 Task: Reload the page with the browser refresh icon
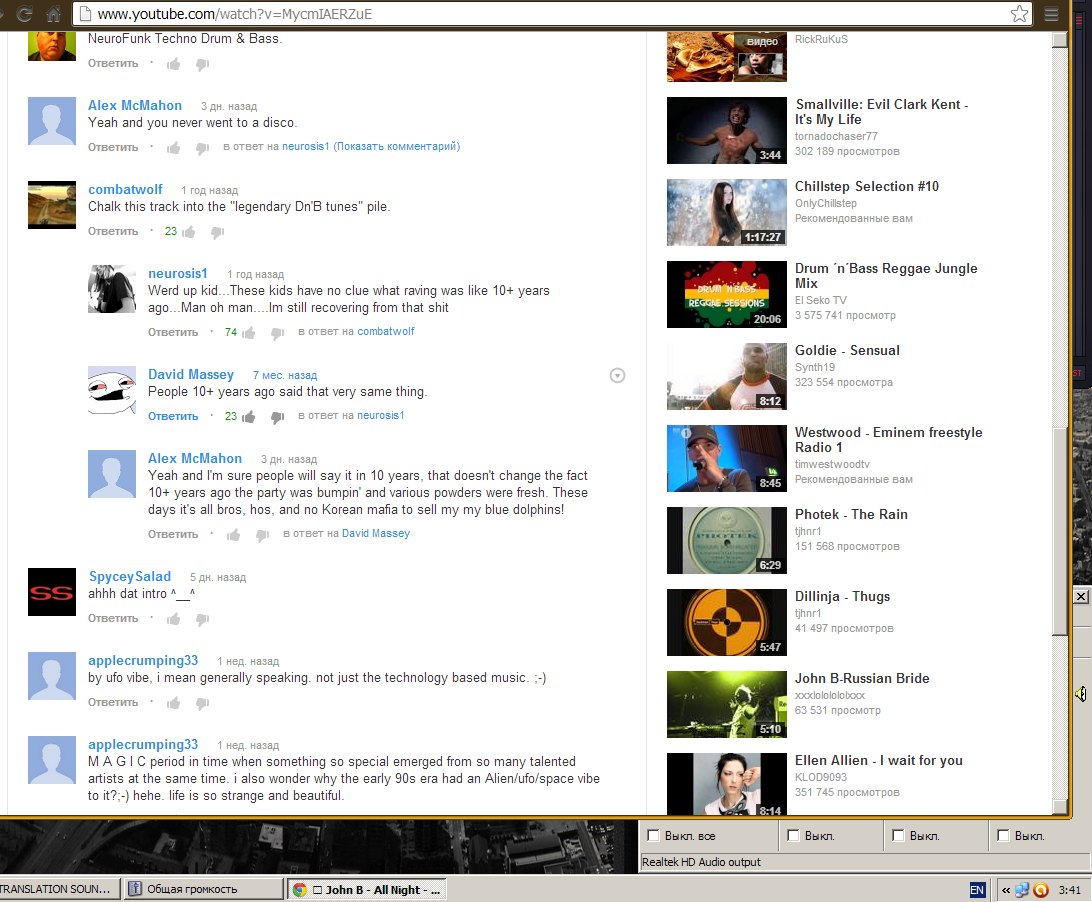click(x=25, y=13)
